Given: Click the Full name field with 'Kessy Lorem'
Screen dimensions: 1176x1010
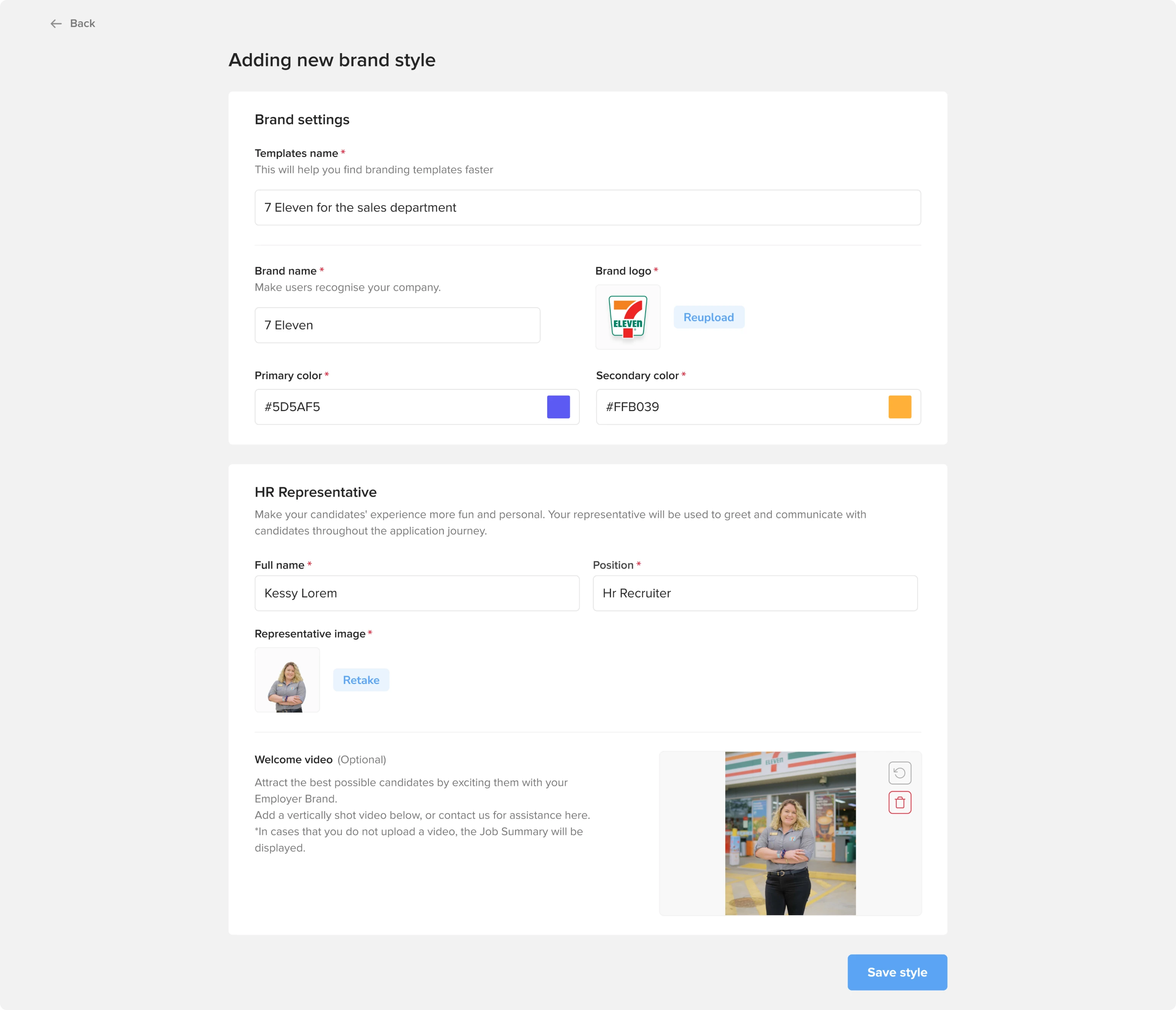Looking at the screenshot, I should tap(417, 593).
